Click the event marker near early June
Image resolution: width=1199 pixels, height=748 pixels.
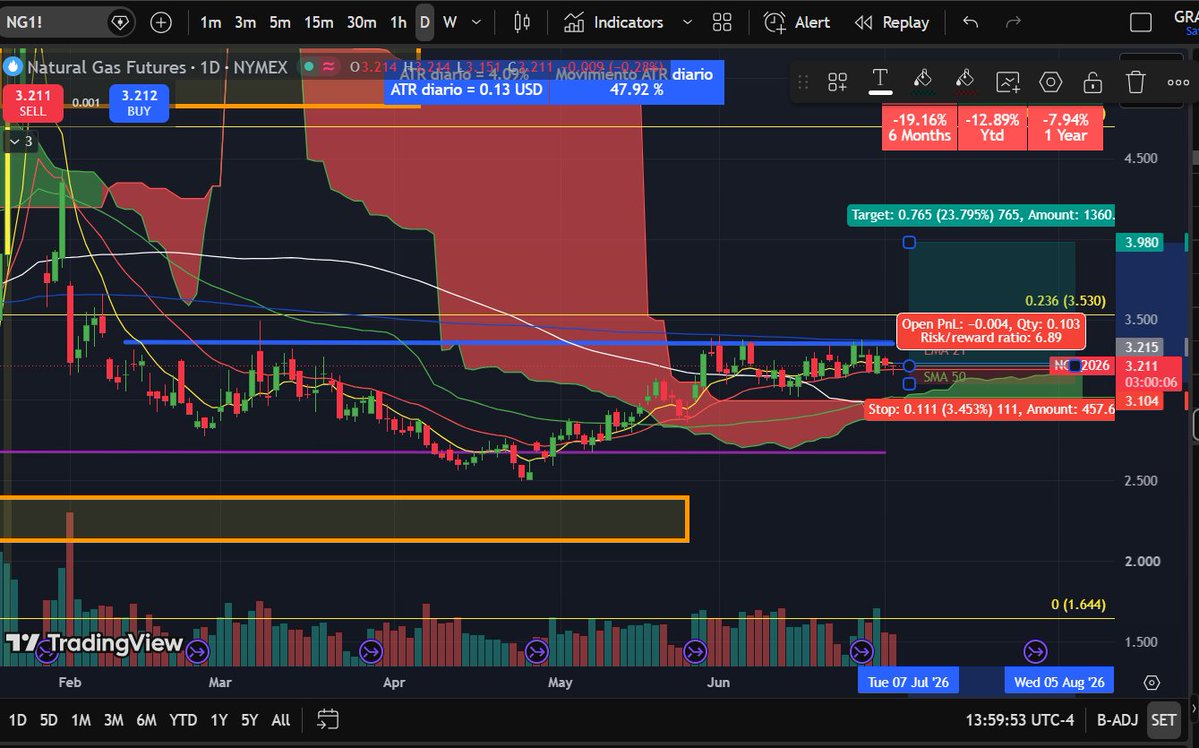click(695, 652)
